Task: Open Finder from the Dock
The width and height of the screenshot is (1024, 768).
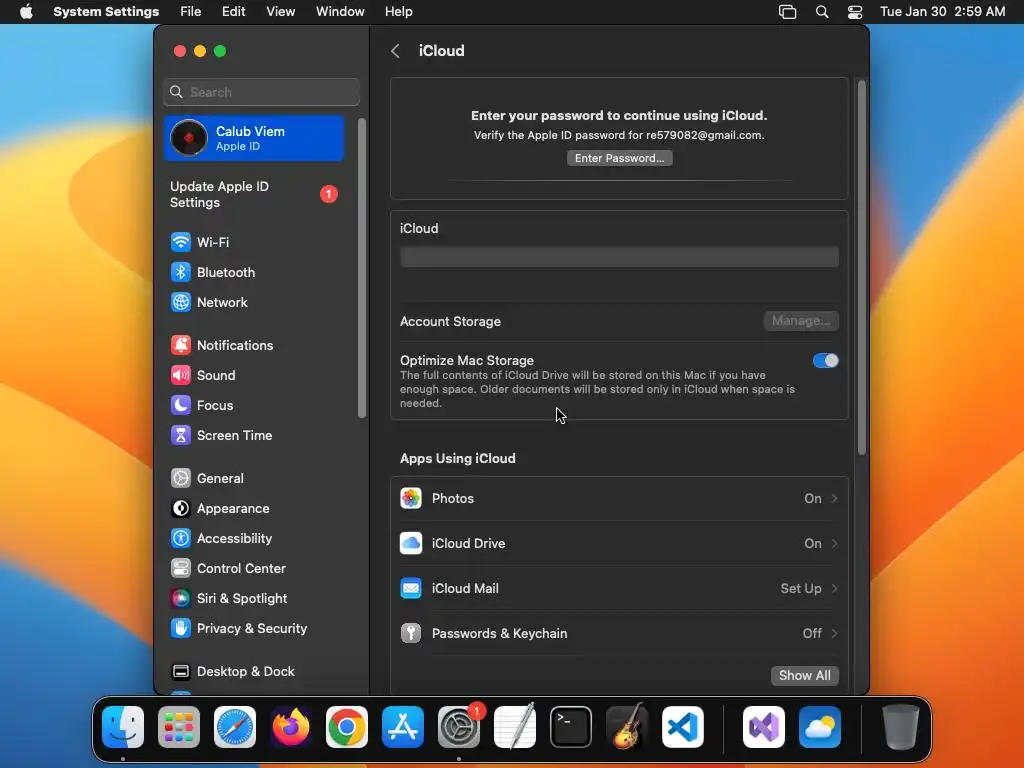Action: 123,727
